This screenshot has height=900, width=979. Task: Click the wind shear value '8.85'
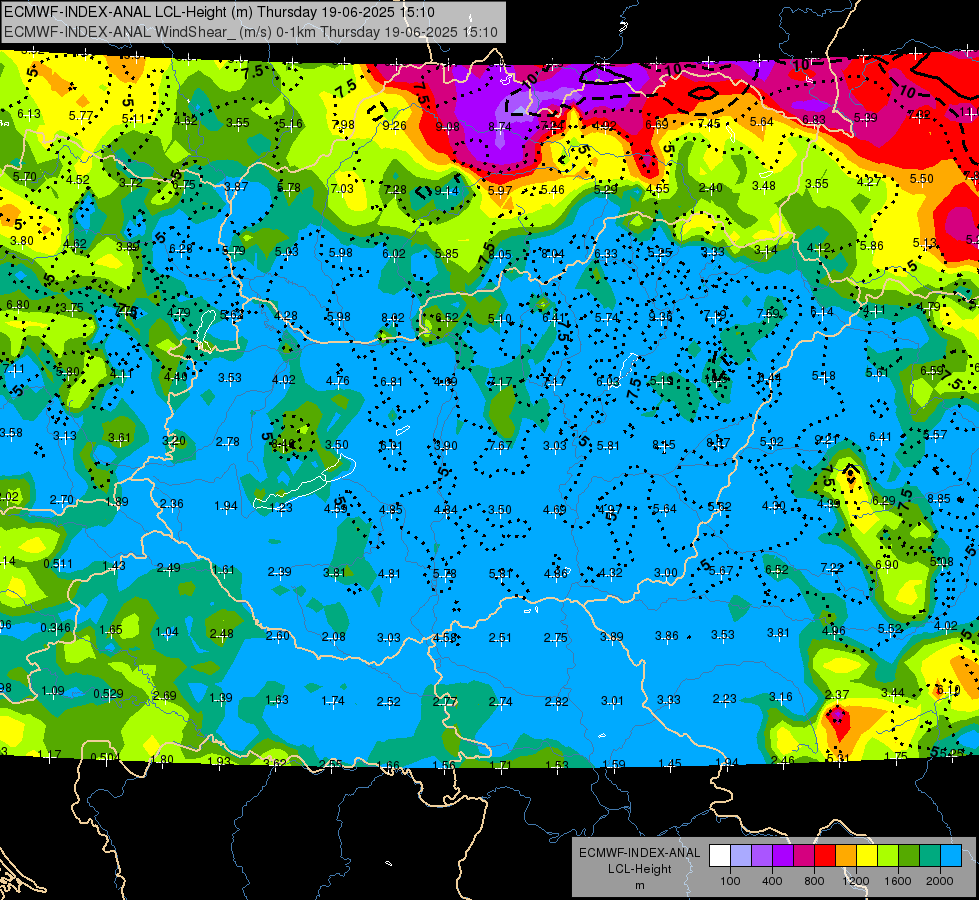939,498
